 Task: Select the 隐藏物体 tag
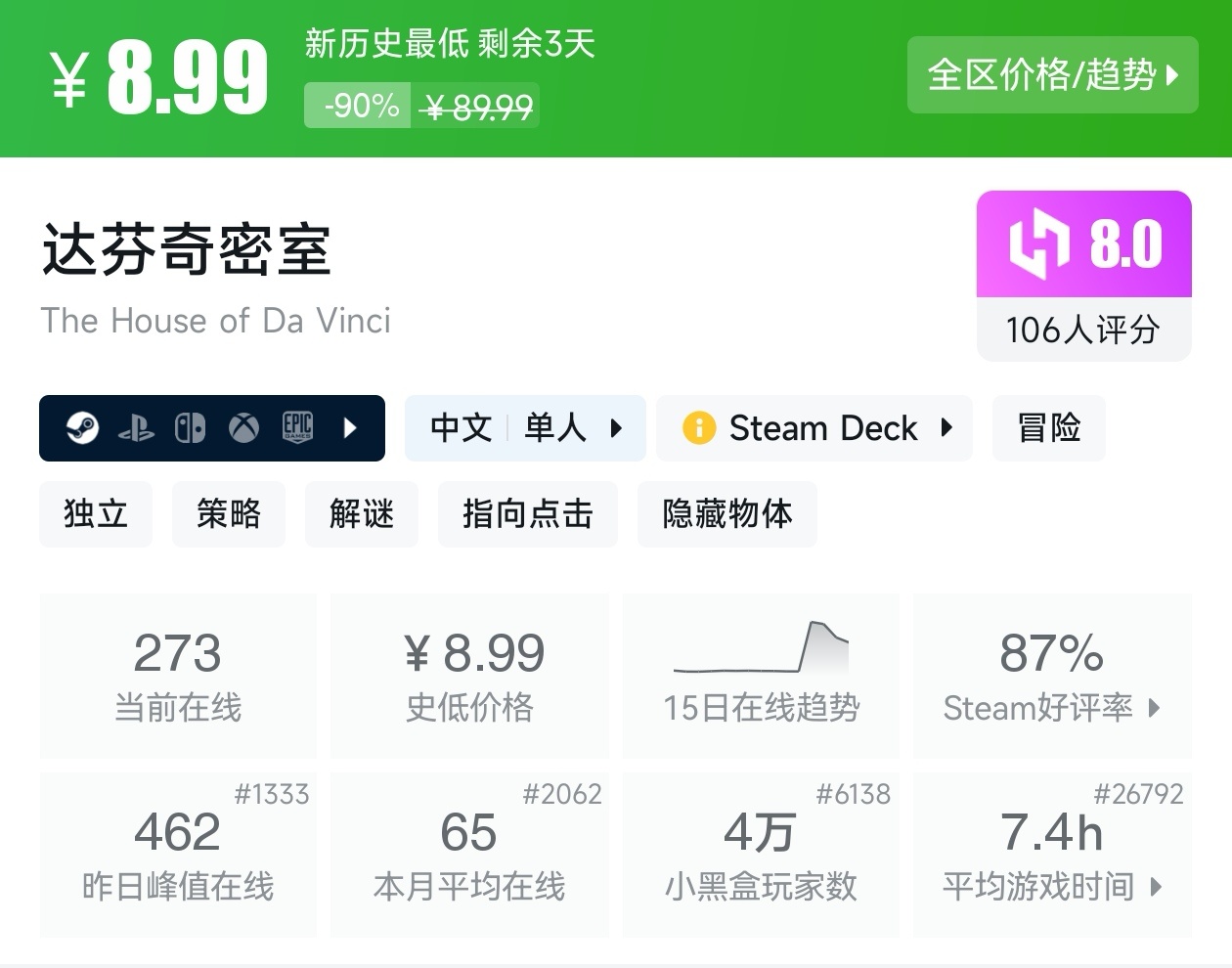coord(726,513)
